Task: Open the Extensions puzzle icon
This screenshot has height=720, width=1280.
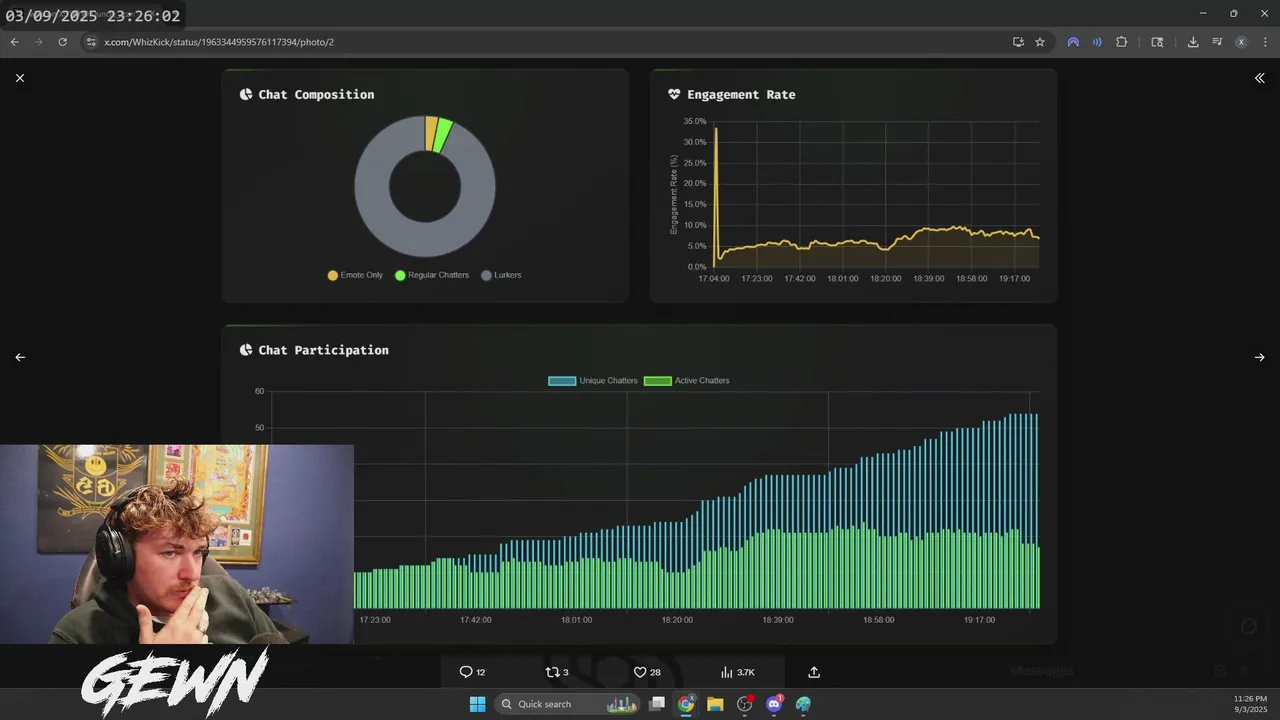Action: tap(1121, 42)
